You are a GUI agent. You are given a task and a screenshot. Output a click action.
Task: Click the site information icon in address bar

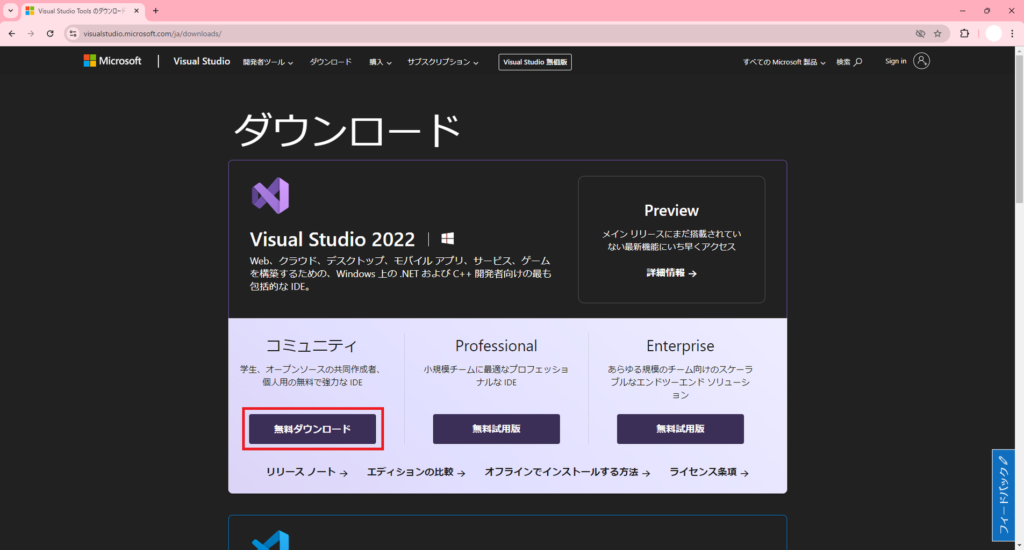pyautogui.click(x=73, y=33)
